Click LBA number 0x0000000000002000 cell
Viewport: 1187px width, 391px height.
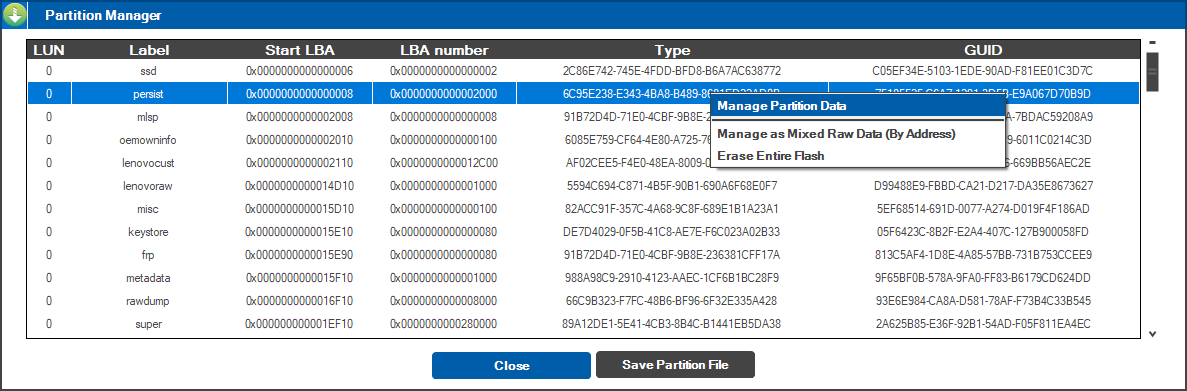pyautogui.click(x=444, y=94)
